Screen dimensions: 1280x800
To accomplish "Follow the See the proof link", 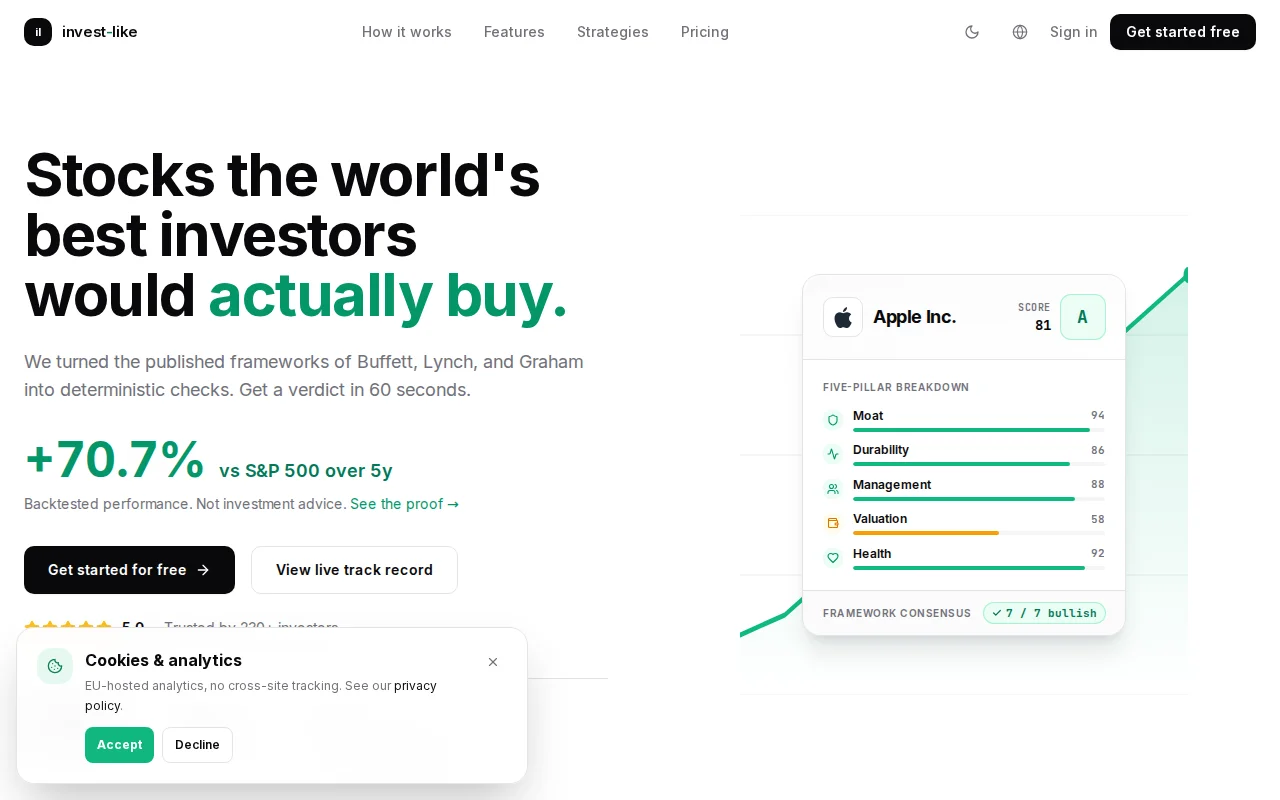I will coord(405,504).
